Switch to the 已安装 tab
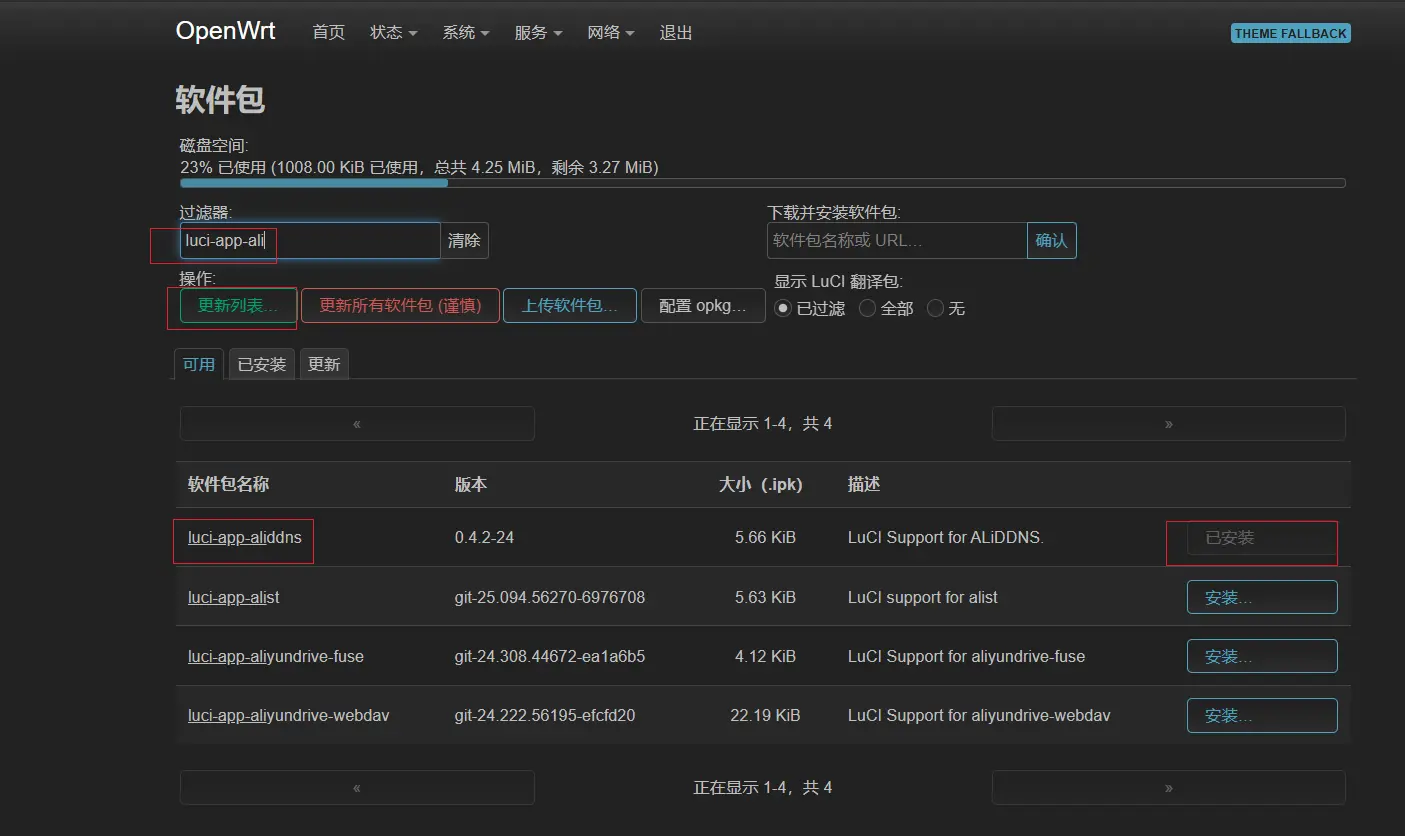Viewport: 1405px width, 836px height. click(262, 365)
